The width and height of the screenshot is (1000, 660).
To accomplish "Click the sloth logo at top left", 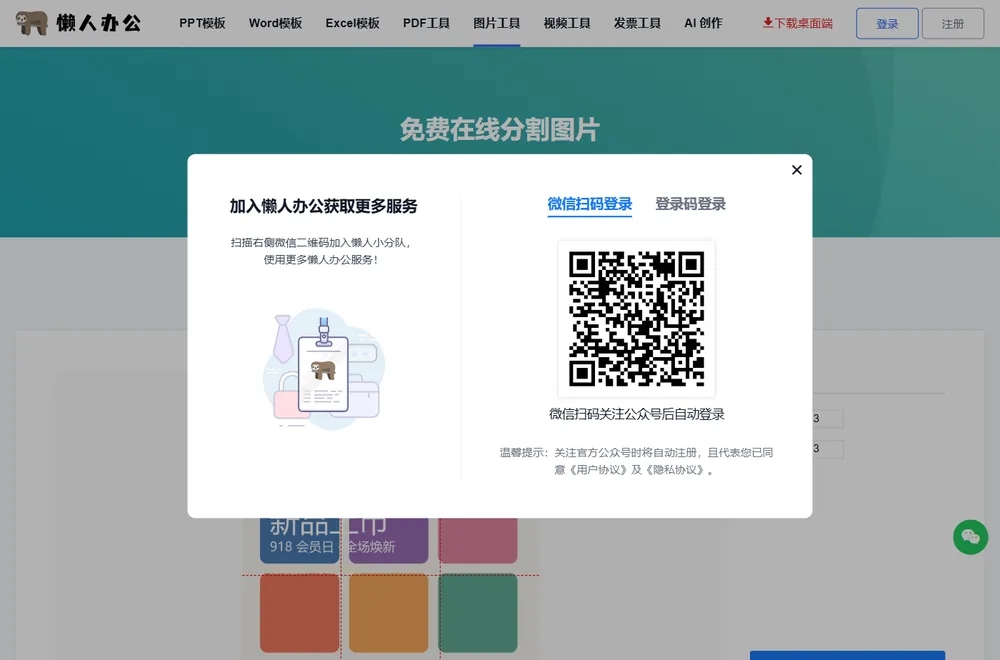I will (x=31, y=23).
